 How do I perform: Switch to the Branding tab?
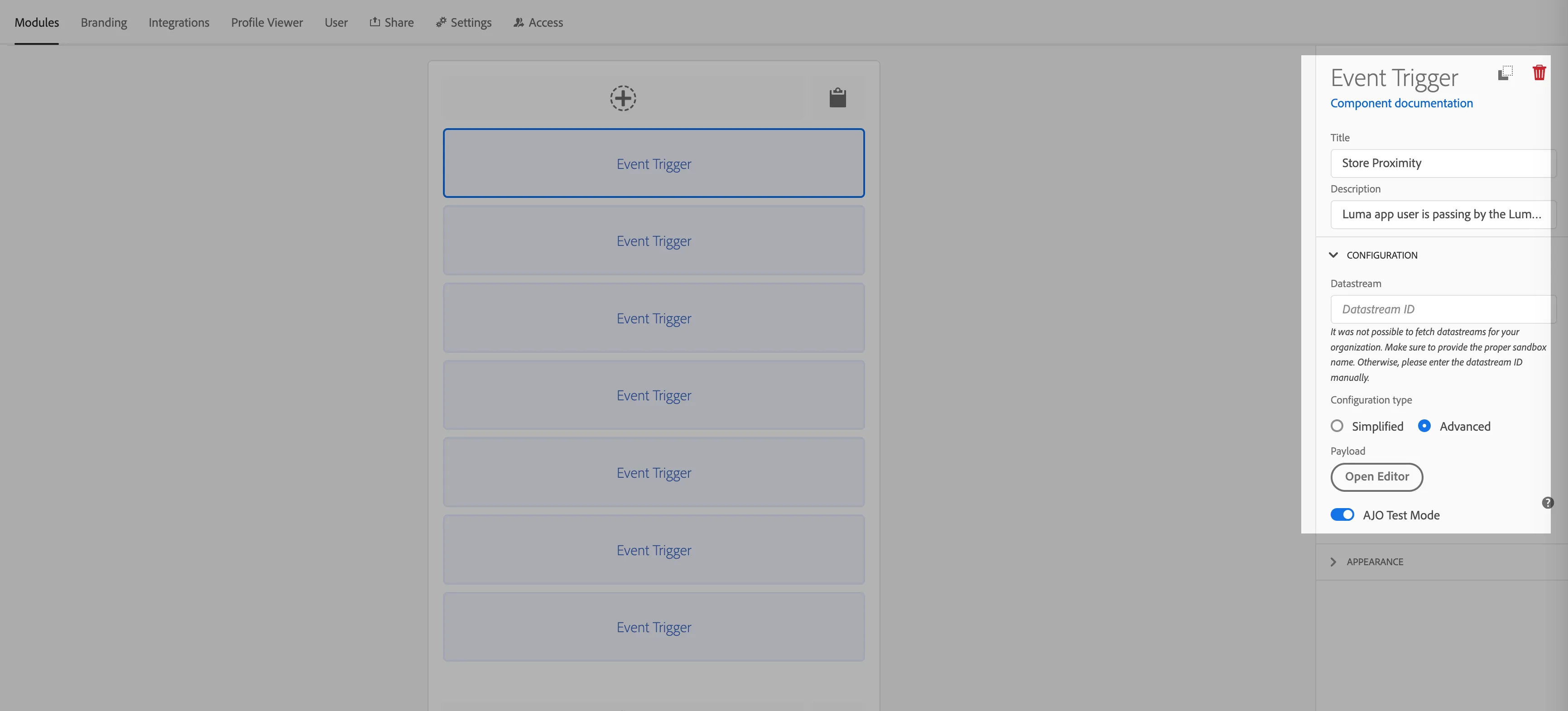(x=103, y=23)
